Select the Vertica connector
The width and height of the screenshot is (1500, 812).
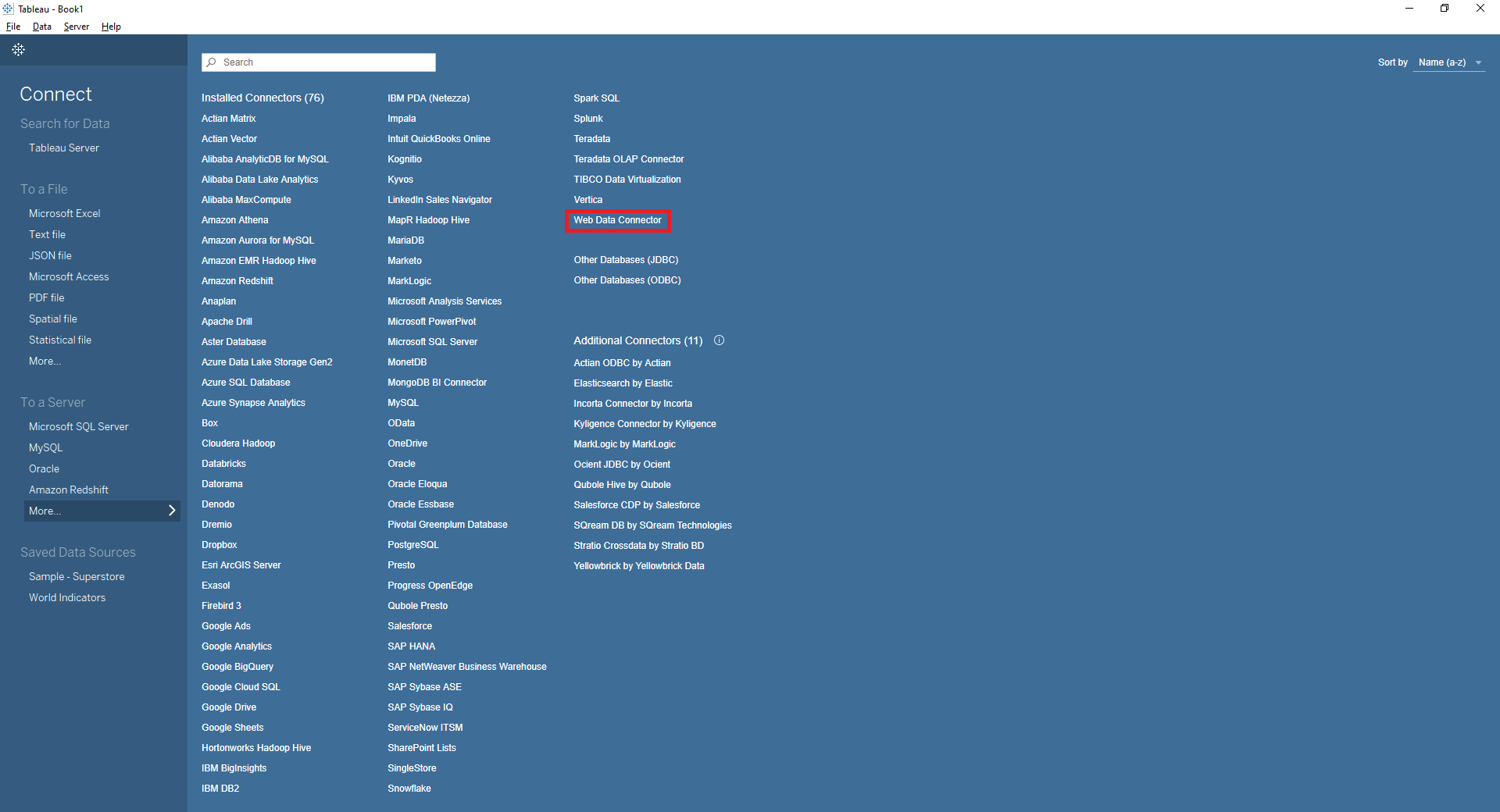pos(588,200)
